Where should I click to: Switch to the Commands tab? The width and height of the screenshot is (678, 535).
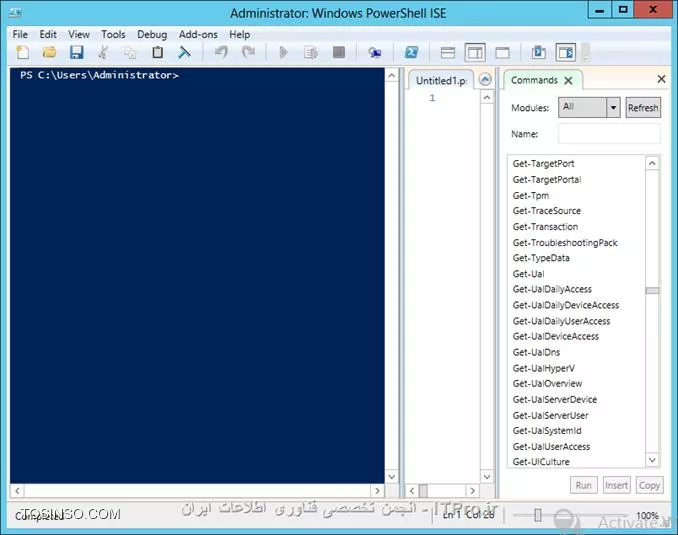534,80
